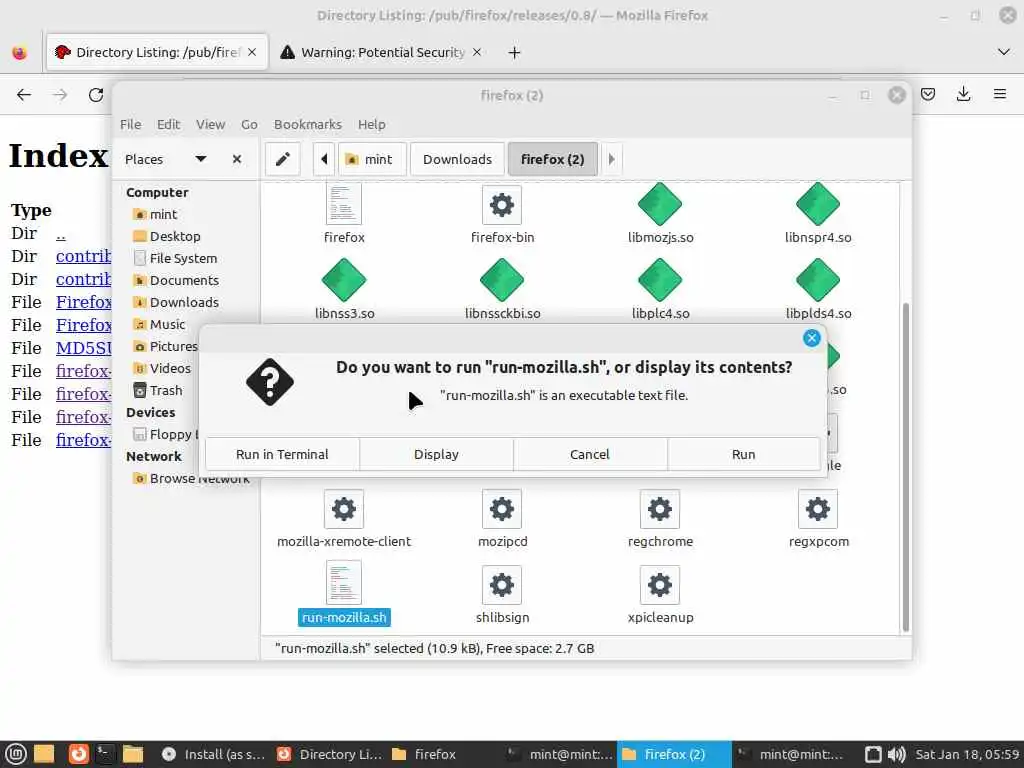Open terminal launcher in taskbar

(x=105, y=754)
